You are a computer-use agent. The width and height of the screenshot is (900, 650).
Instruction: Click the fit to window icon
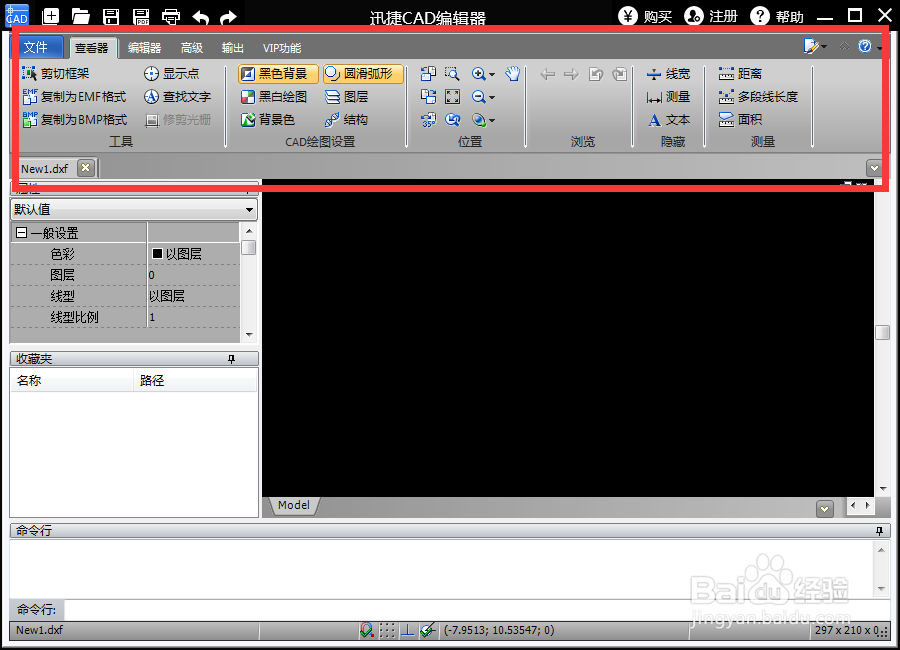click(452, 96)
